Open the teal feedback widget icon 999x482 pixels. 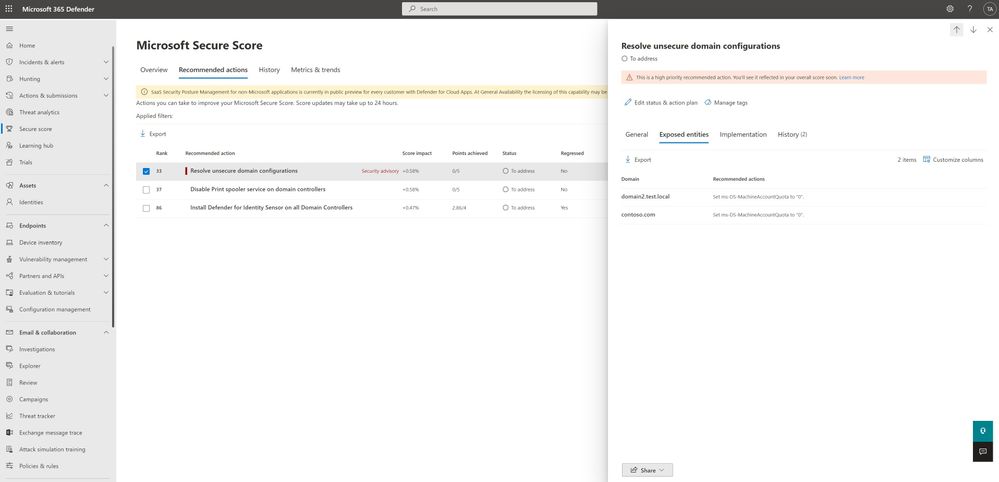point(983,431)
